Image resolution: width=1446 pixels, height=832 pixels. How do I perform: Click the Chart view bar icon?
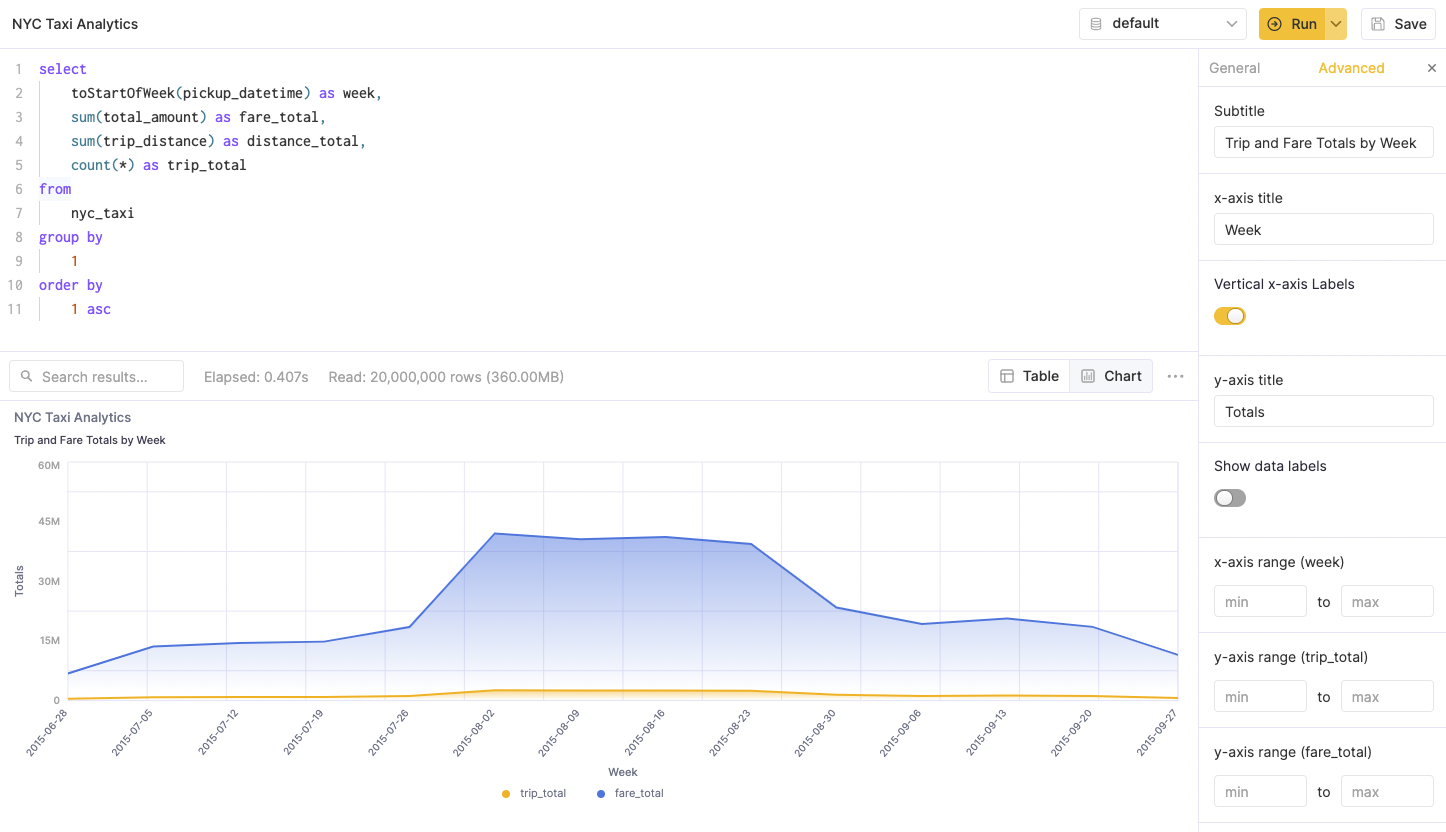click(1088, 376)
